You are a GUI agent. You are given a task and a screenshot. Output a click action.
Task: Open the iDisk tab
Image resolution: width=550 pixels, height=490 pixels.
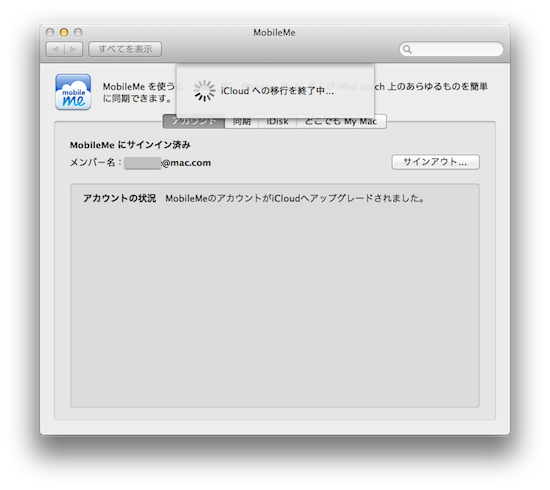pos(277,122)
